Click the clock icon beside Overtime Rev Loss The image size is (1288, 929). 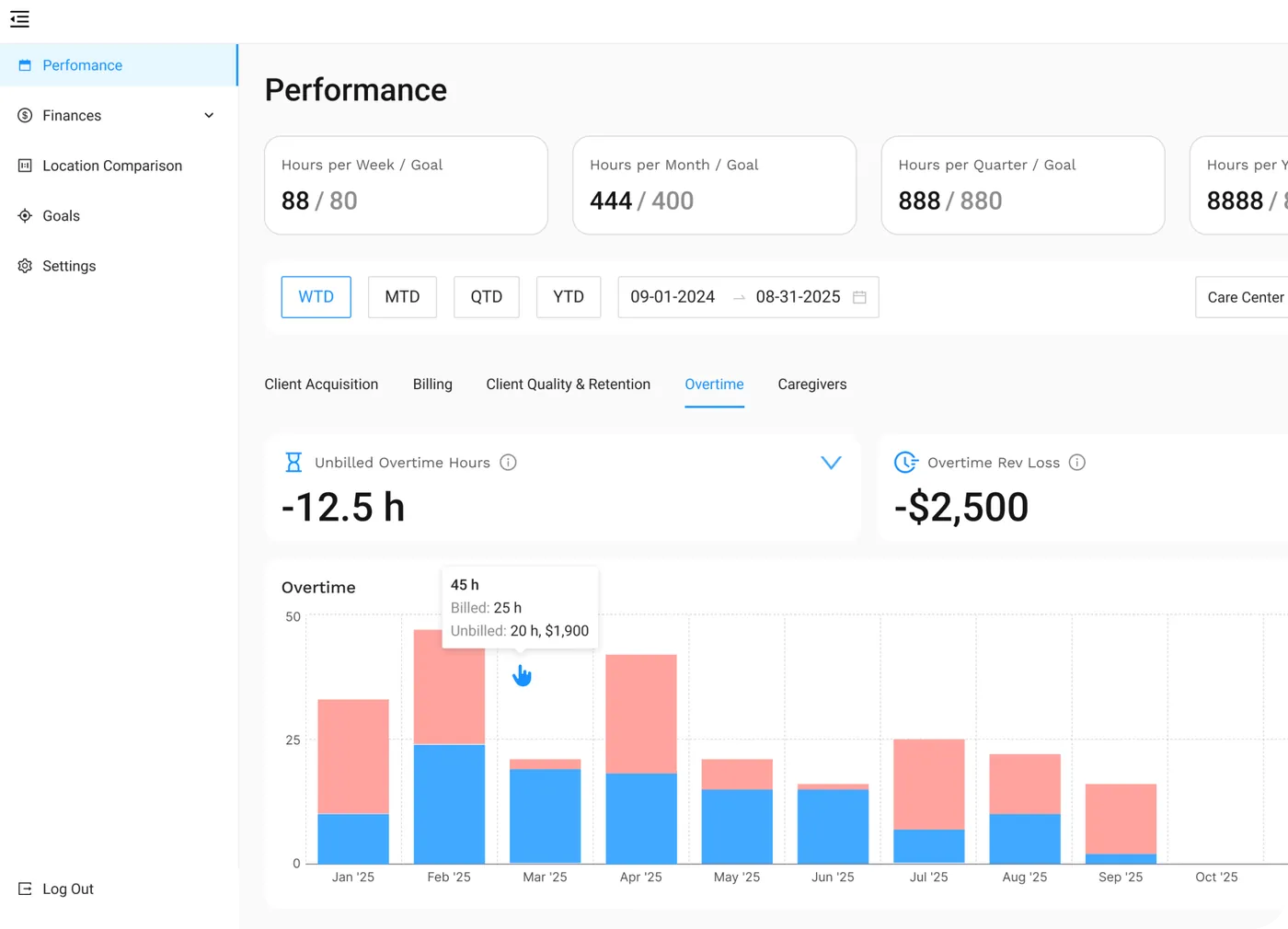pos(906,462)
